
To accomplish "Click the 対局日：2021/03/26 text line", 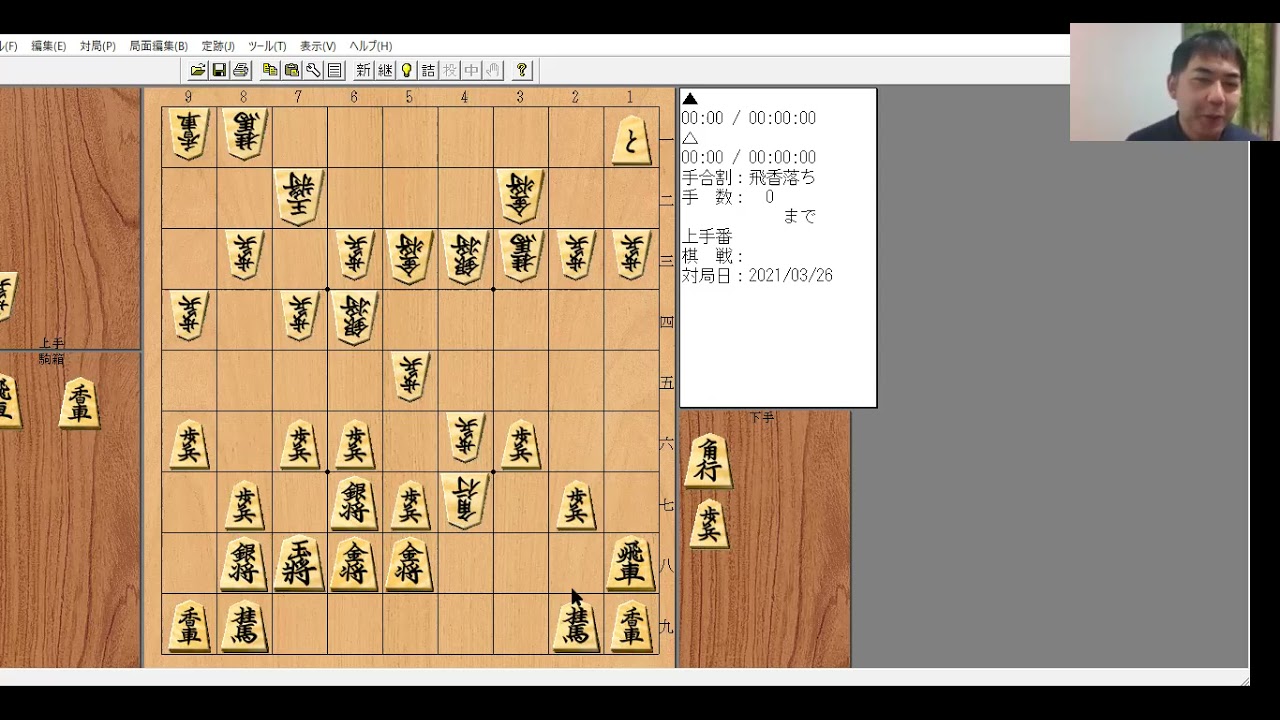I will tap(757, 275).
